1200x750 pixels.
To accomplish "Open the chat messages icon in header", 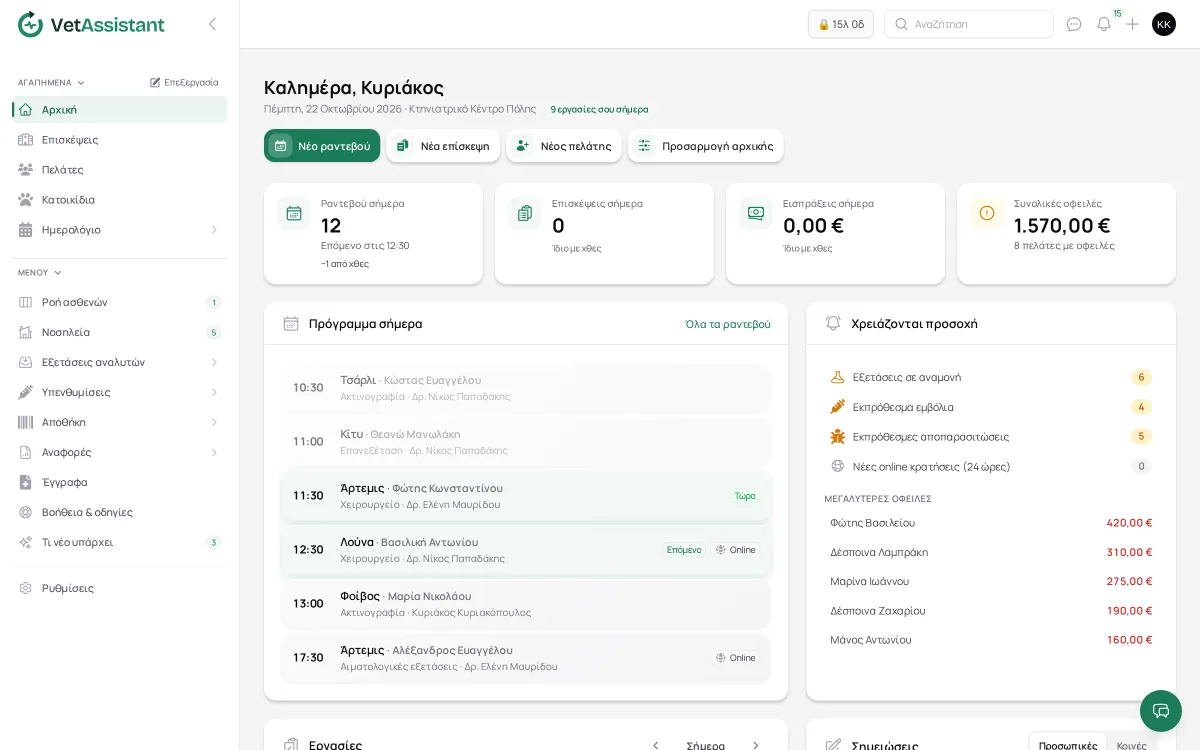I will (1074, 24).
